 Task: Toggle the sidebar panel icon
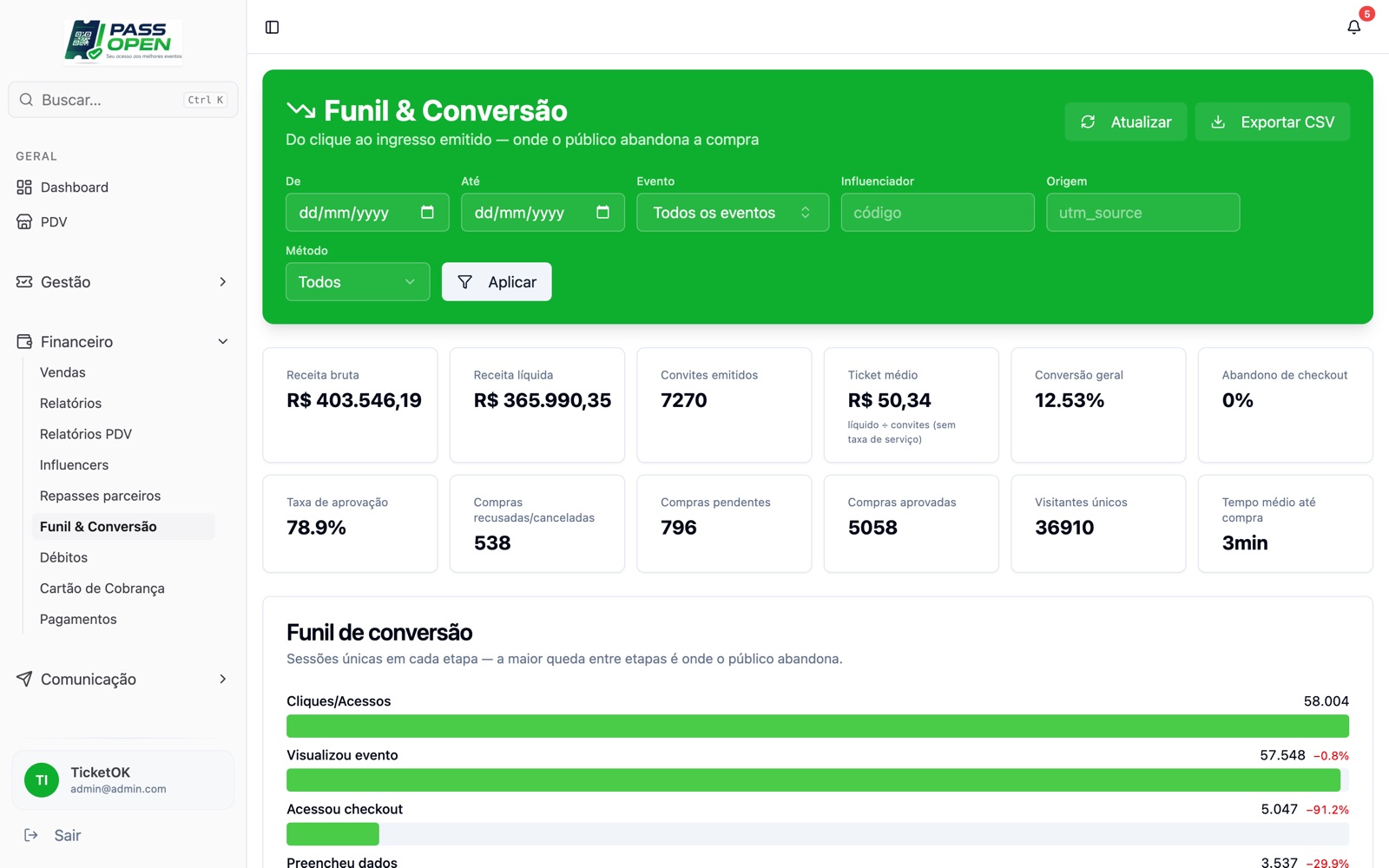click(272, 28)
